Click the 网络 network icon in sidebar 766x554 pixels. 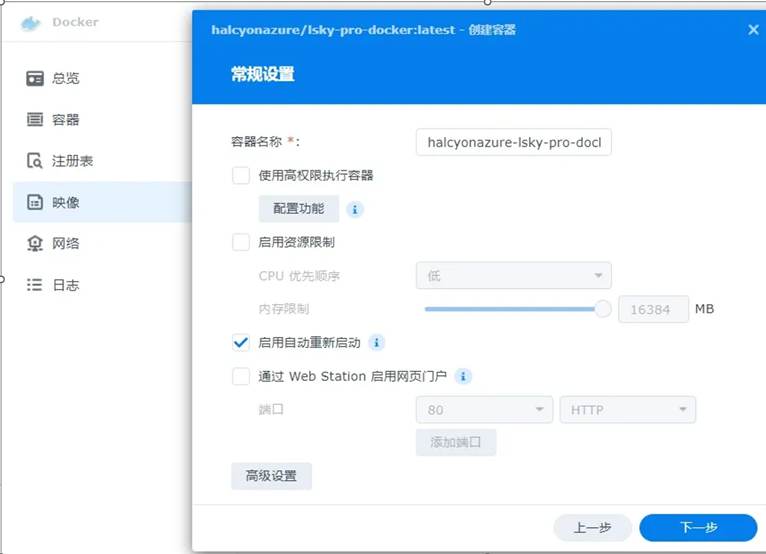click(35, 244)
